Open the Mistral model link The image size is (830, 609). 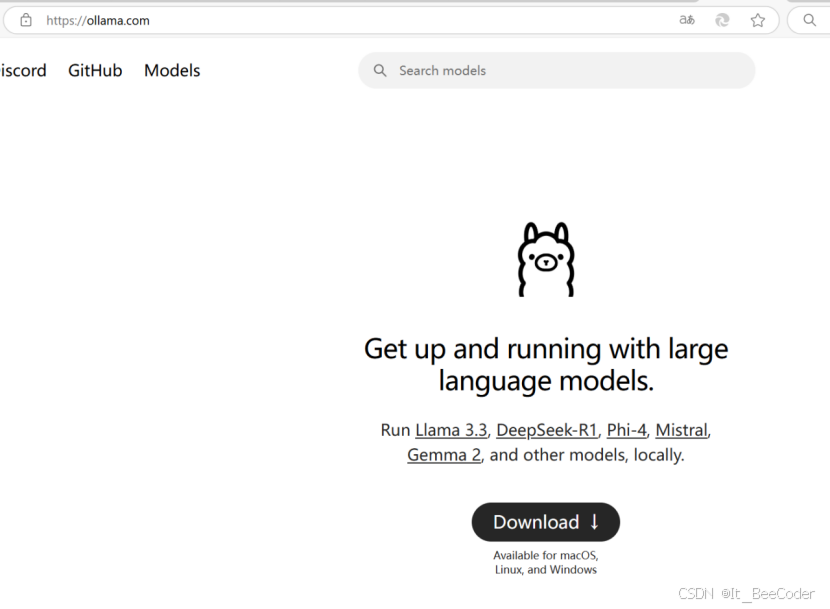pos(682,430)
